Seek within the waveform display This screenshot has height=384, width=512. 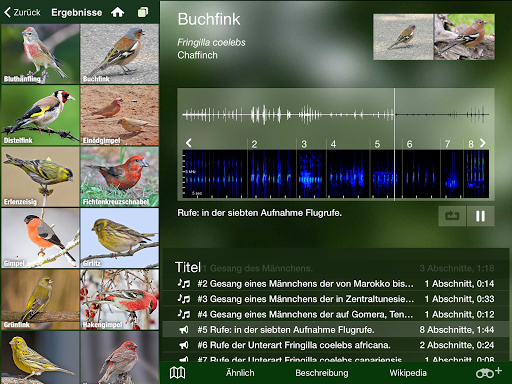(x=336, y=115)
